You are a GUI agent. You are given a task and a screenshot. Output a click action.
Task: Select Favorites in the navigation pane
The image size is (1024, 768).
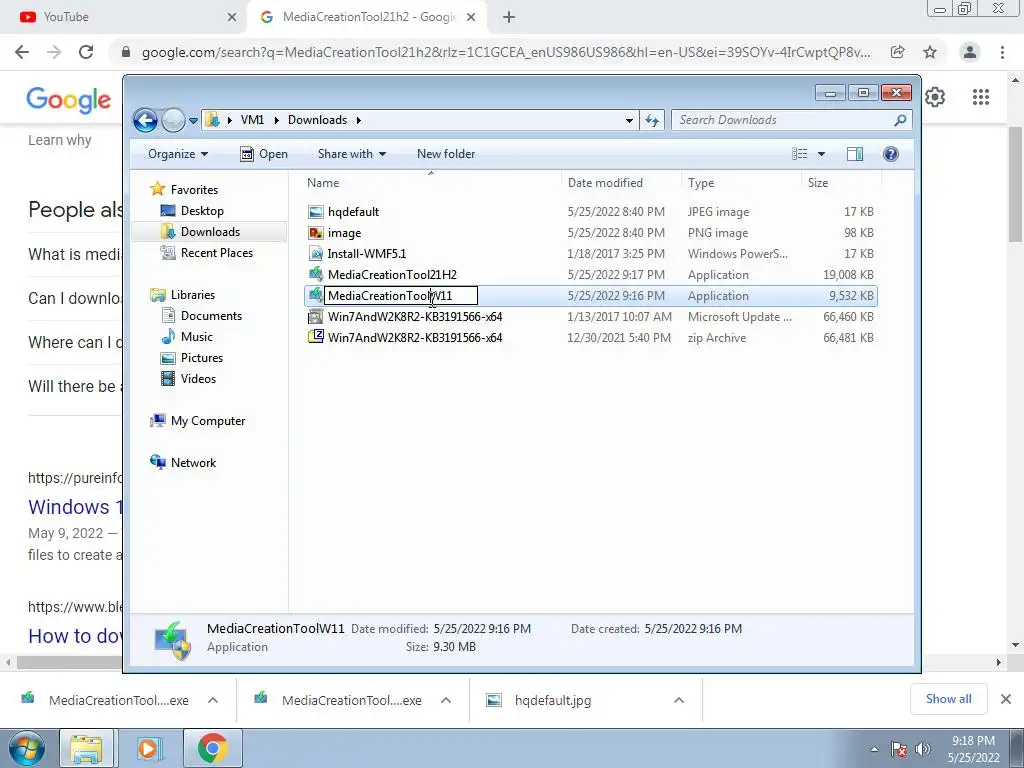click(x=194, y=190)
